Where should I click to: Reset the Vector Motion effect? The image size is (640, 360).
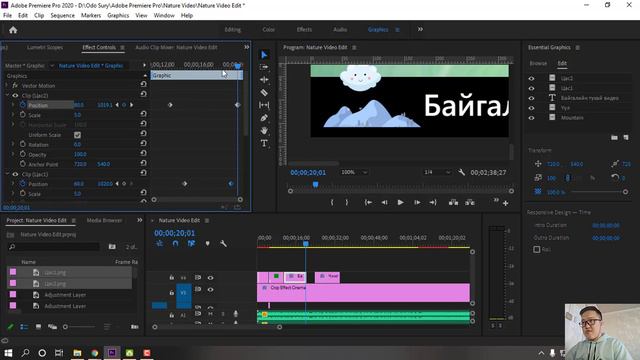(x=143, y=84)
